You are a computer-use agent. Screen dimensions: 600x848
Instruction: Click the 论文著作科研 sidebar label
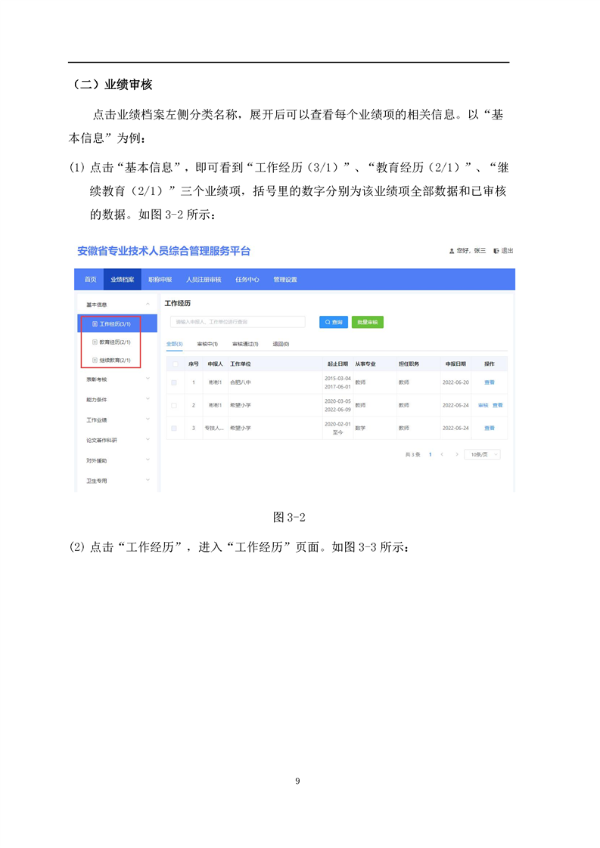click(102, 440)
